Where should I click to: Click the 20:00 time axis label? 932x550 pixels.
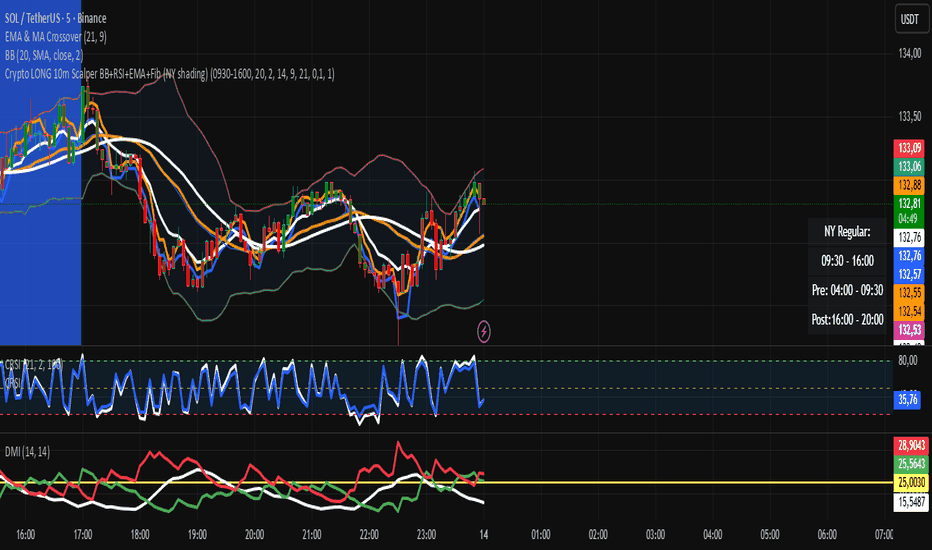pos(255,535)
